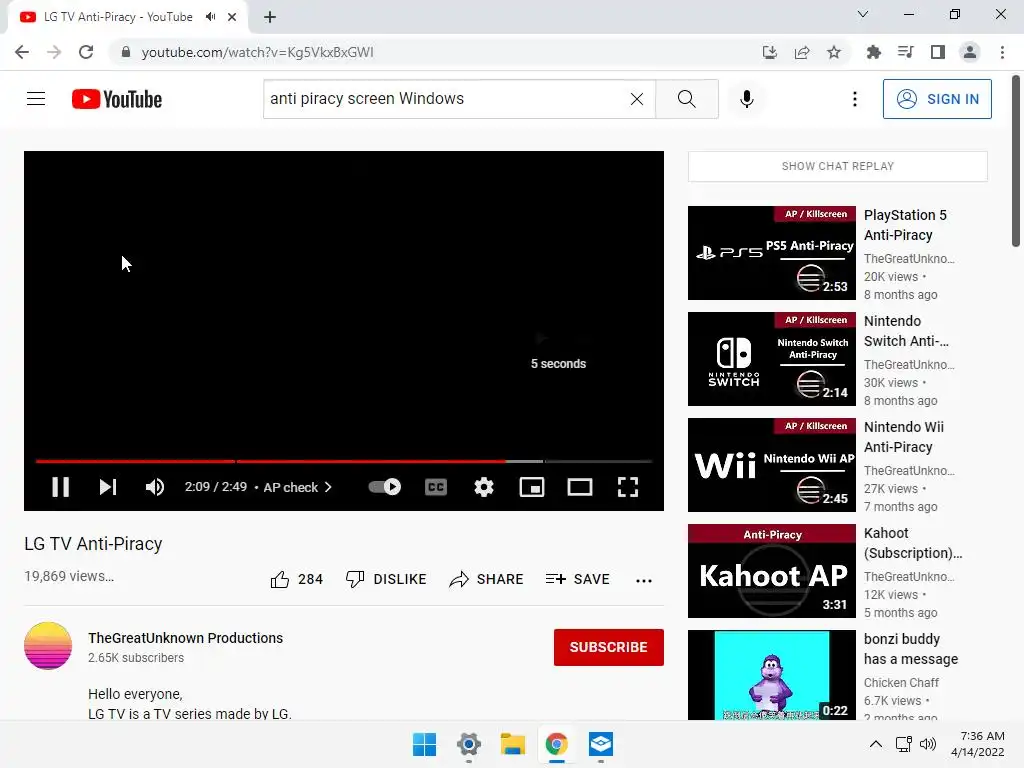The image size is (1024, 768).
Task: Open YouTube settings three-dot menu
Action: click(x=855, y=99)
